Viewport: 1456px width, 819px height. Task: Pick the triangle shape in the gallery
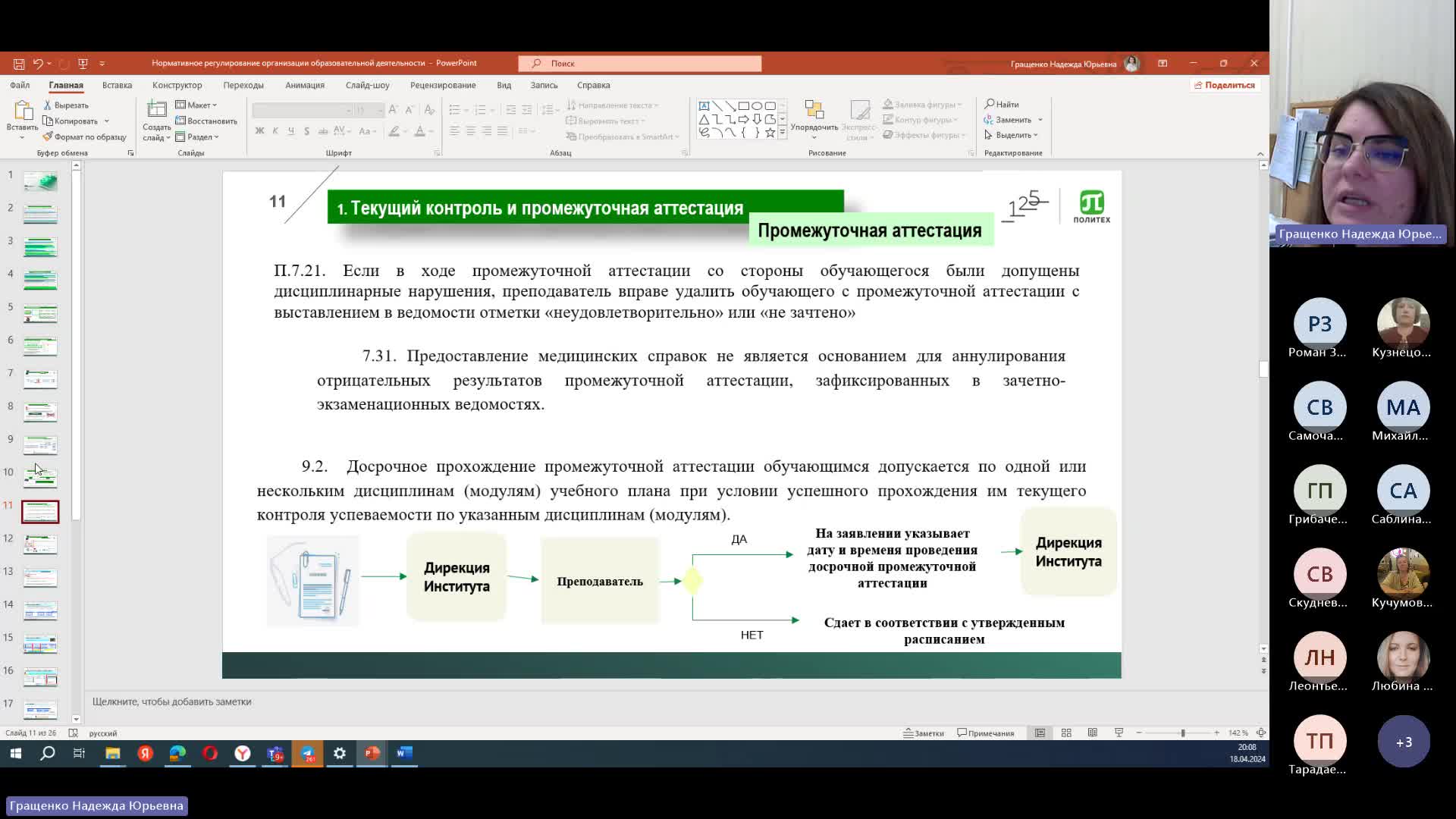tap(704, 120)
